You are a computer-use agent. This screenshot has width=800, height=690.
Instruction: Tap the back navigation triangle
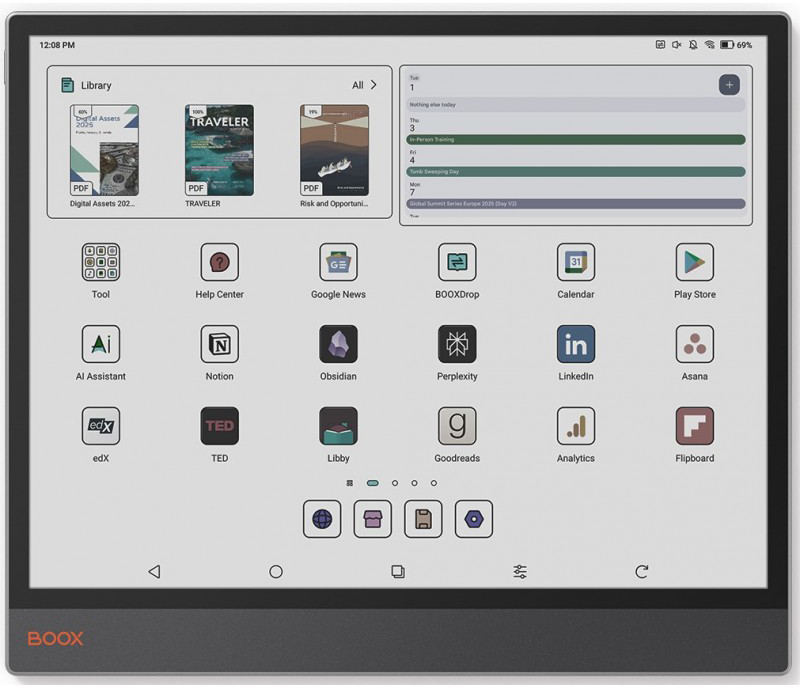[x=154, y=572]
